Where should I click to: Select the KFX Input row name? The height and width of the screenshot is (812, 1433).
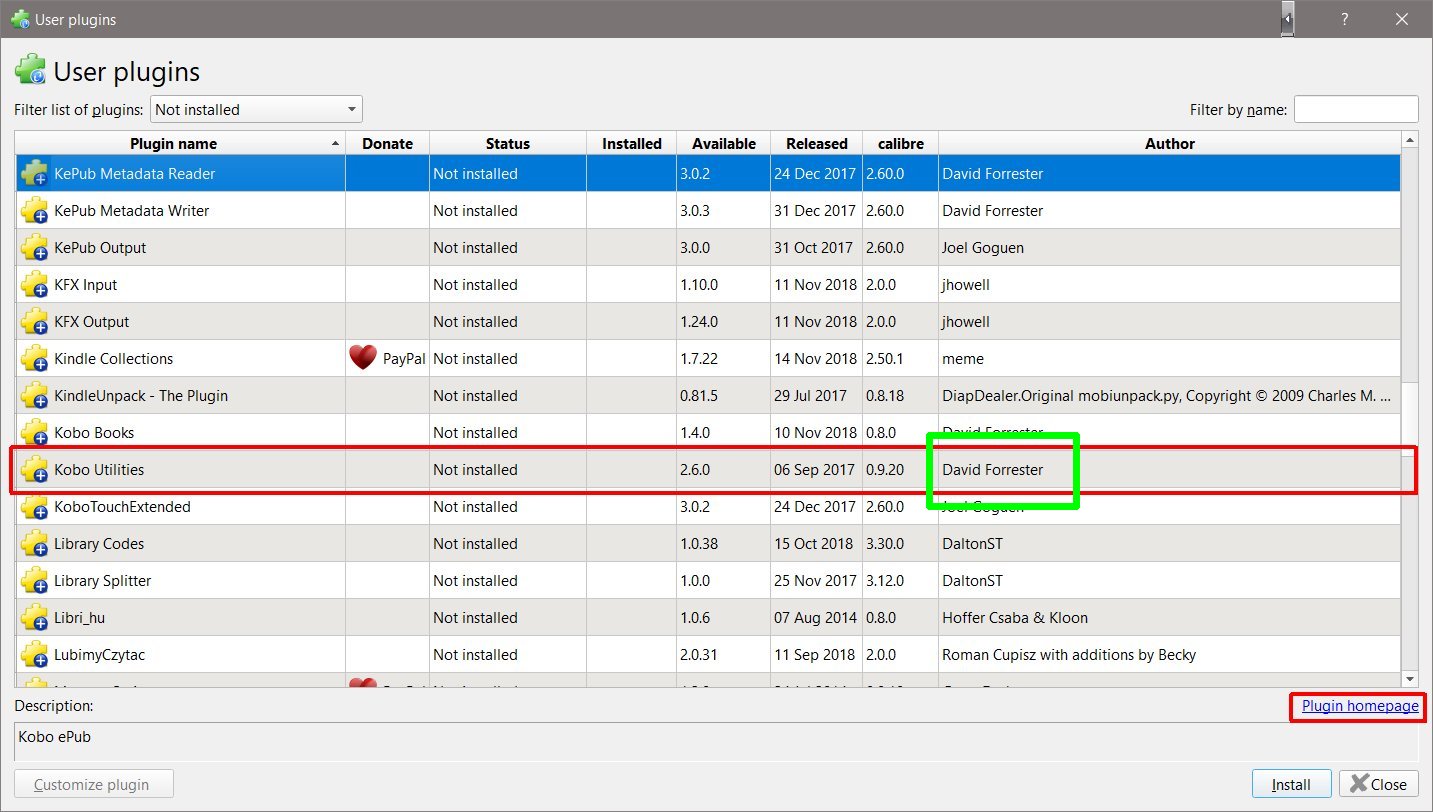(86, 284)
